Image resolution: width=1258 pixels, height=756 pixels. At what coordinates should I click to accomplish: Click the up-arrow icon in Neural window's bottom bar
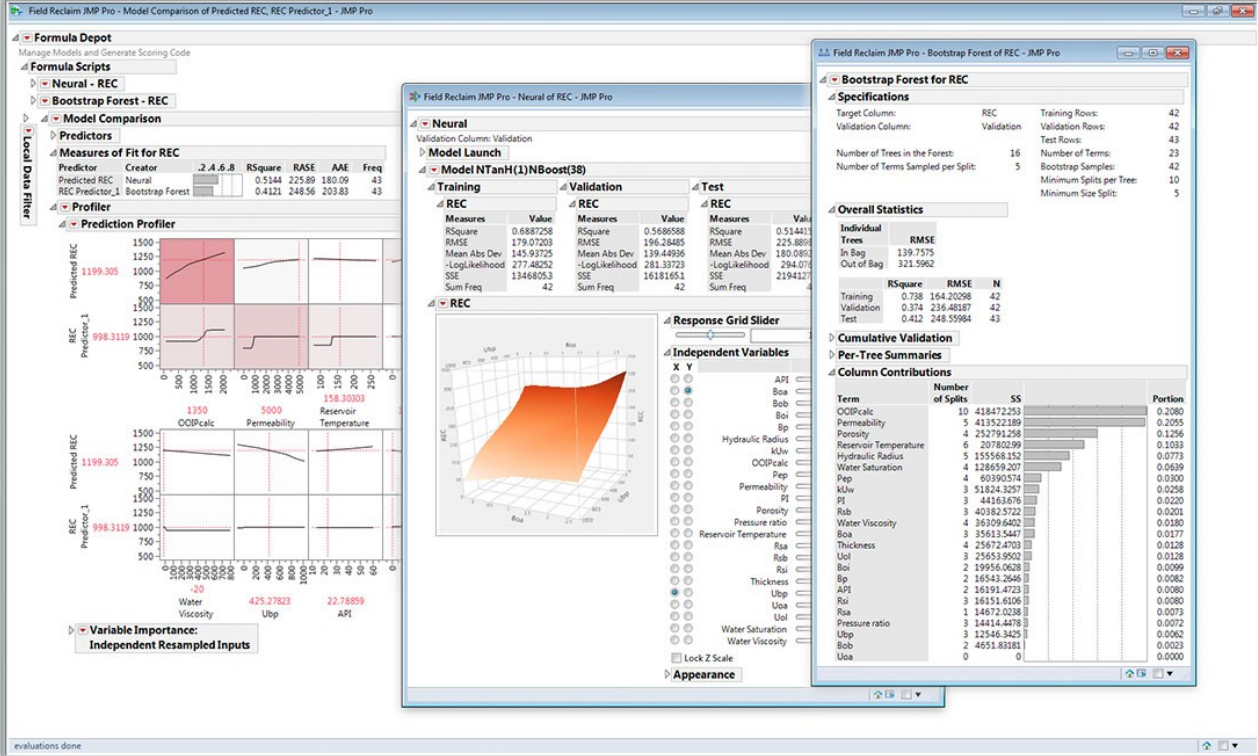tap(877, 694)
